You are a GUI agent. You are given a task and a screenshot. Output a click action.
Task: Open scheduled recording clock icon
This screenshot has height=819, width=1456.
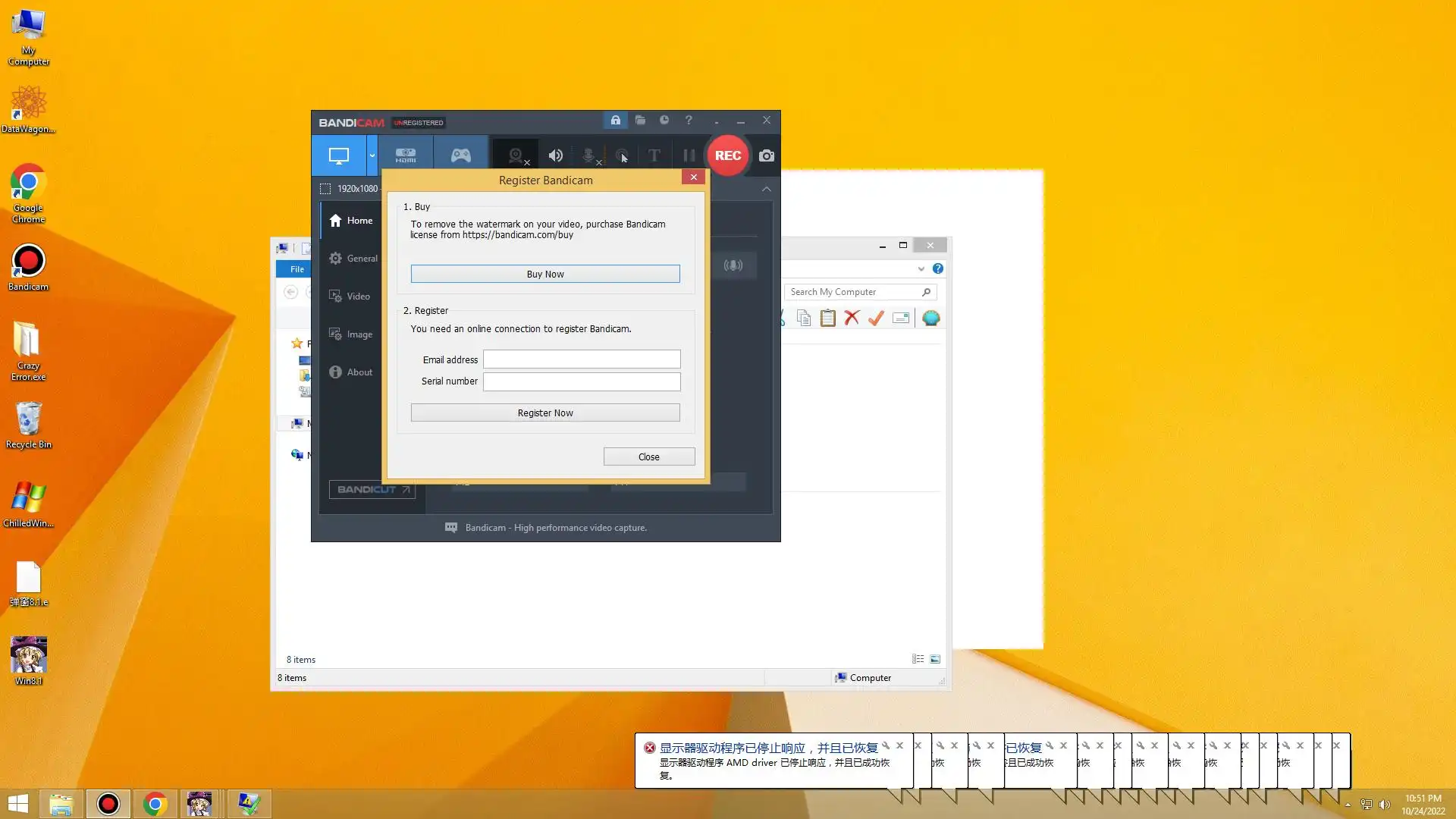[x=664, y=120]
